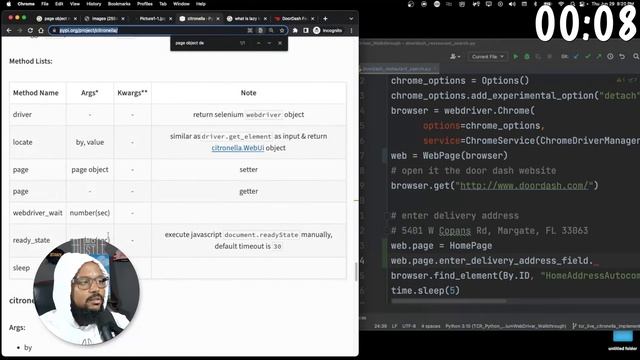Open a new Chrome tab with the plus button

point(325,18)
